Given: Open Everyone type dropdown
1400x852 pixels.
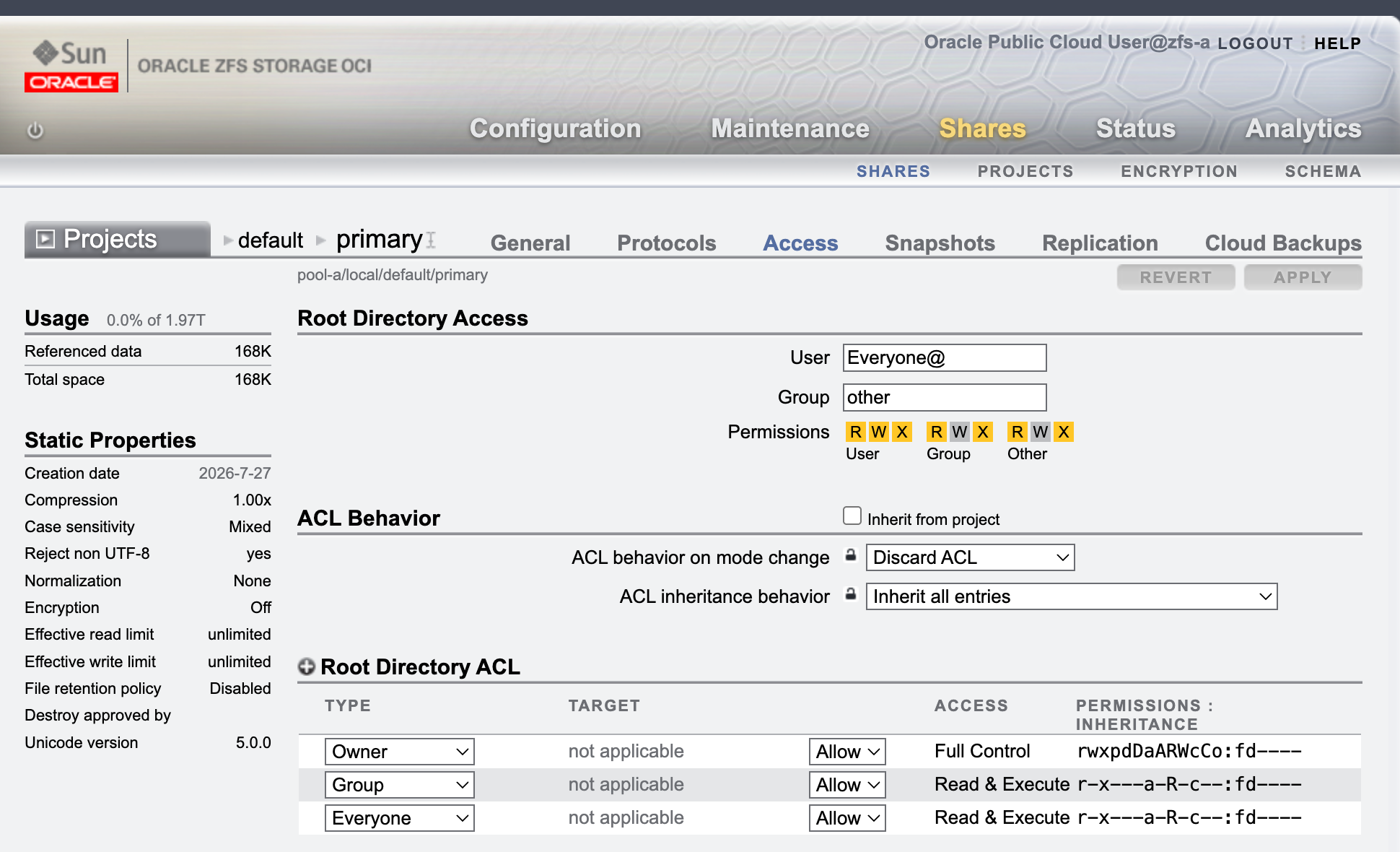Looking at the screenshot, I should tap(399, 818).
